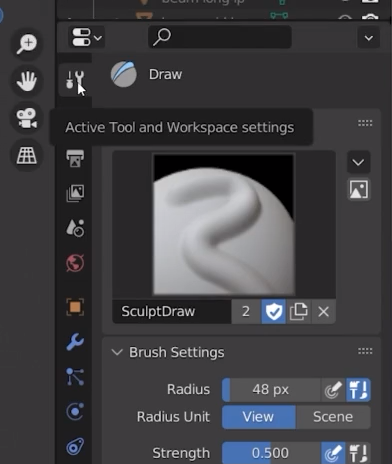Image resolution: width=392 pixels, height=464 pixels.
Task: Open the Physics properties tab
Action: tap(75, 412)
